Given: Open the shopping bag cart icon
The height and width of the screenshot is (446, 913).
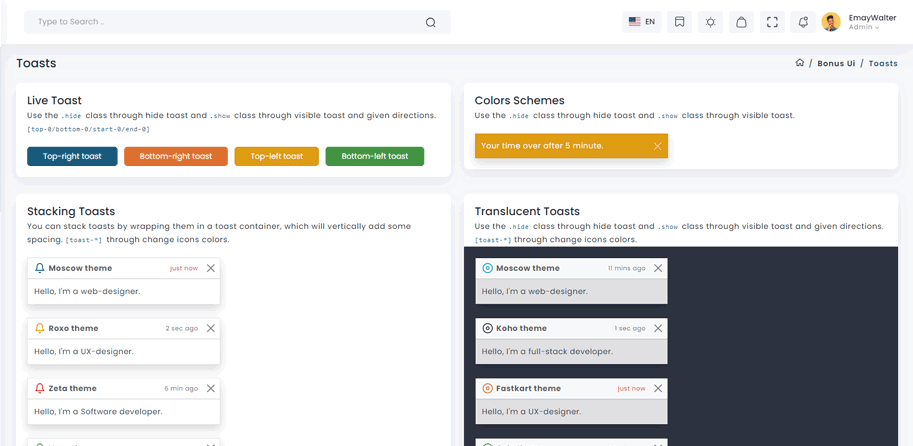Looking at the screenshot, I should [741, 22].
